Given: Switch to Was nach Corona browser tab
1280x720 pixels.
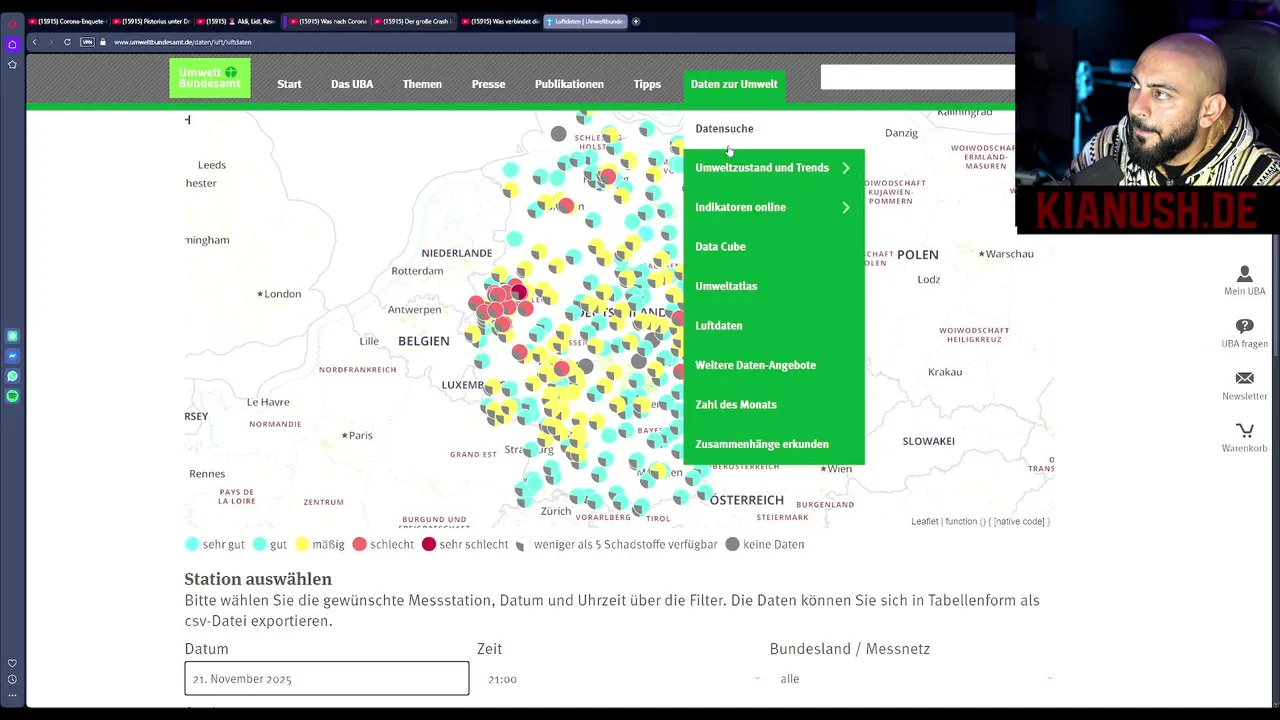Looking at the screenshot, I should coord(326,21).
